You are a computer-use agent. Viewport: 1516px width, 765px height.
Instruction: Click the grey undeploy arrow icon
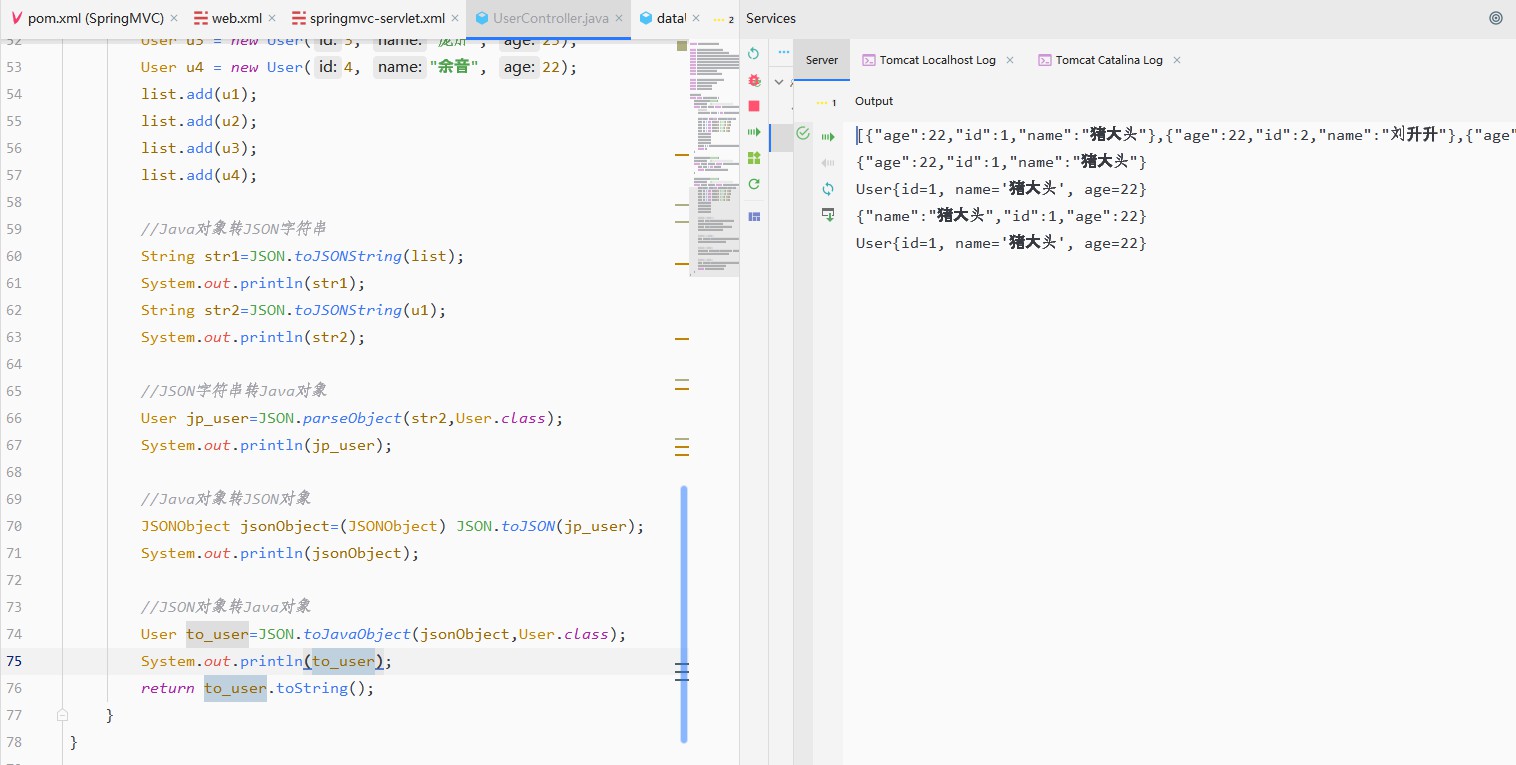pos(828,163)
